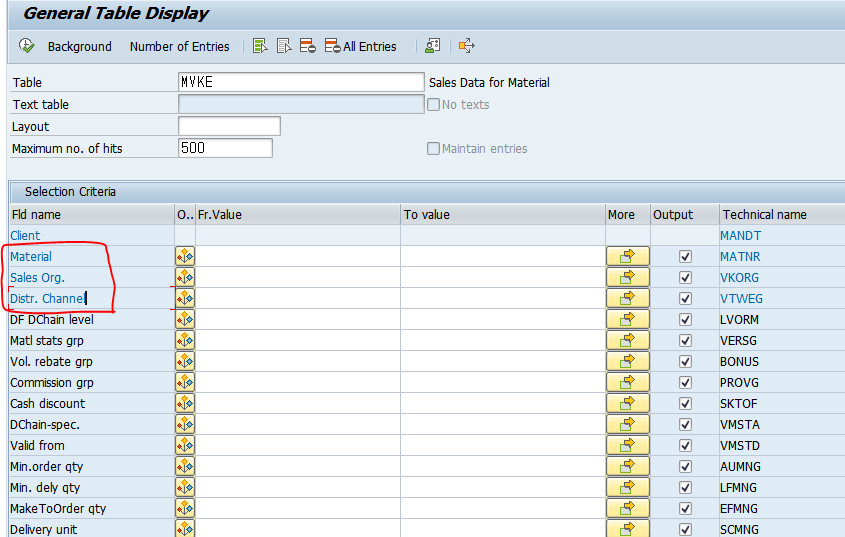
Task: Open selection option icon for Distr. Channel row
Action: tap(185, 298)
